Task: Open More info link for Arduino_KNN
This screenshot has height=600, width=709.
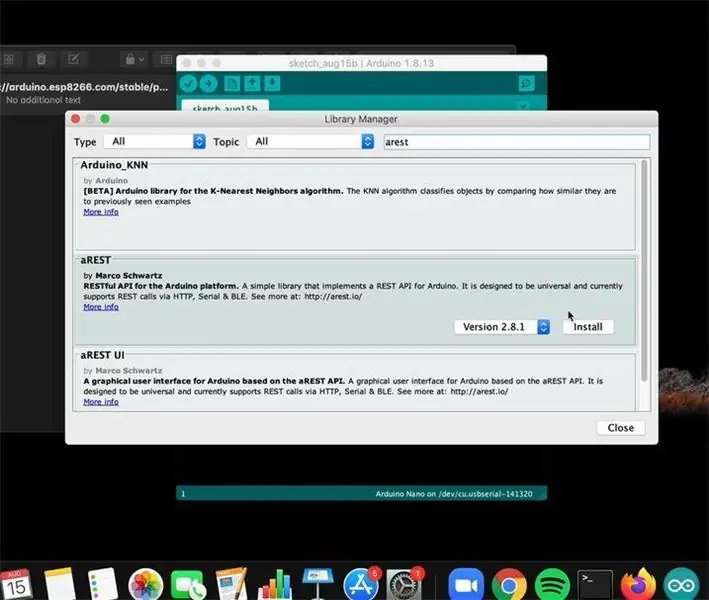Action: pyautogui.click(x=101, y=212)
